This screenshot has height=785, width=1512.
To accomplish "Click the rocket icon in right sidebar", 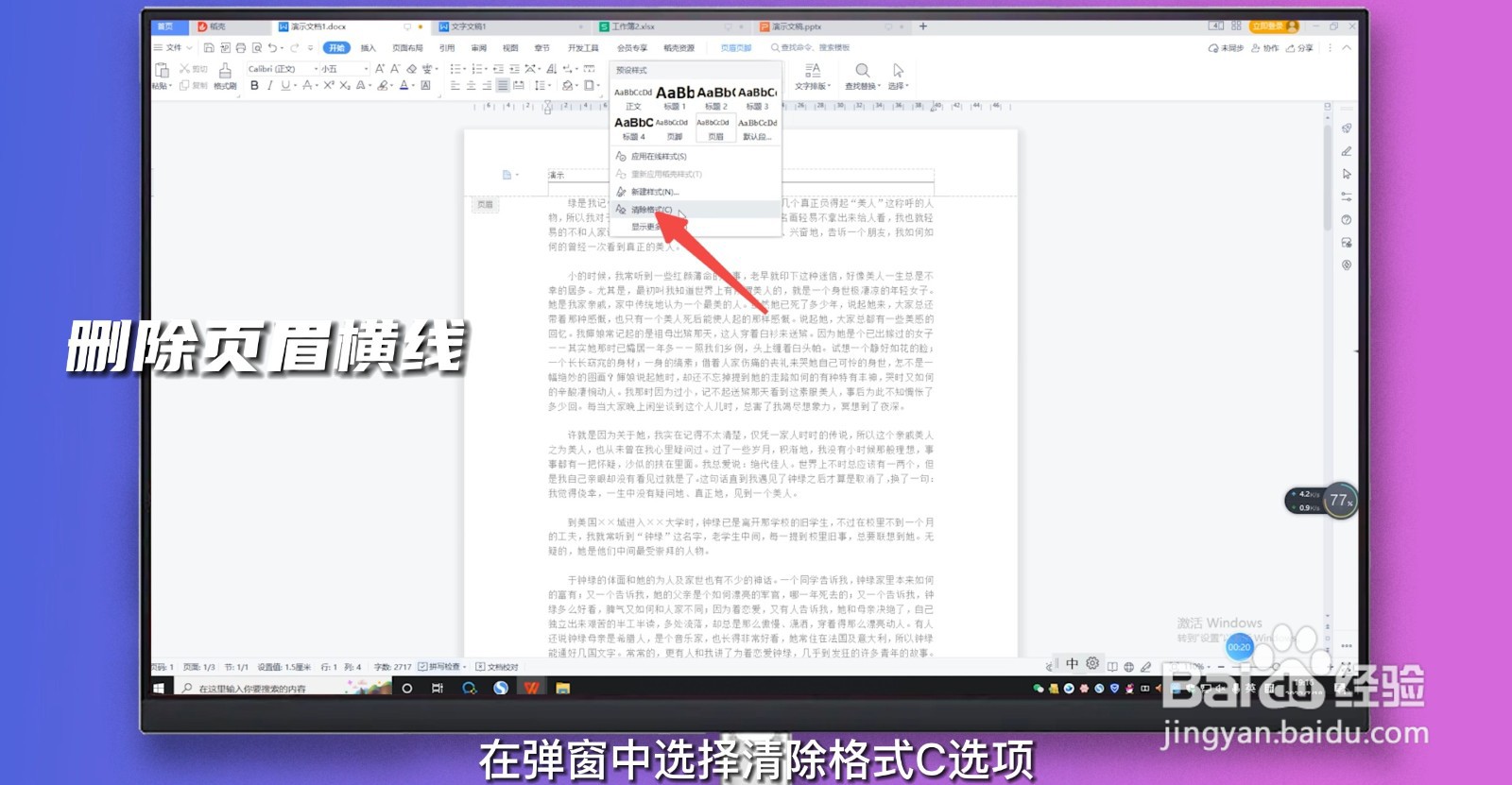I will (1347, 128).
